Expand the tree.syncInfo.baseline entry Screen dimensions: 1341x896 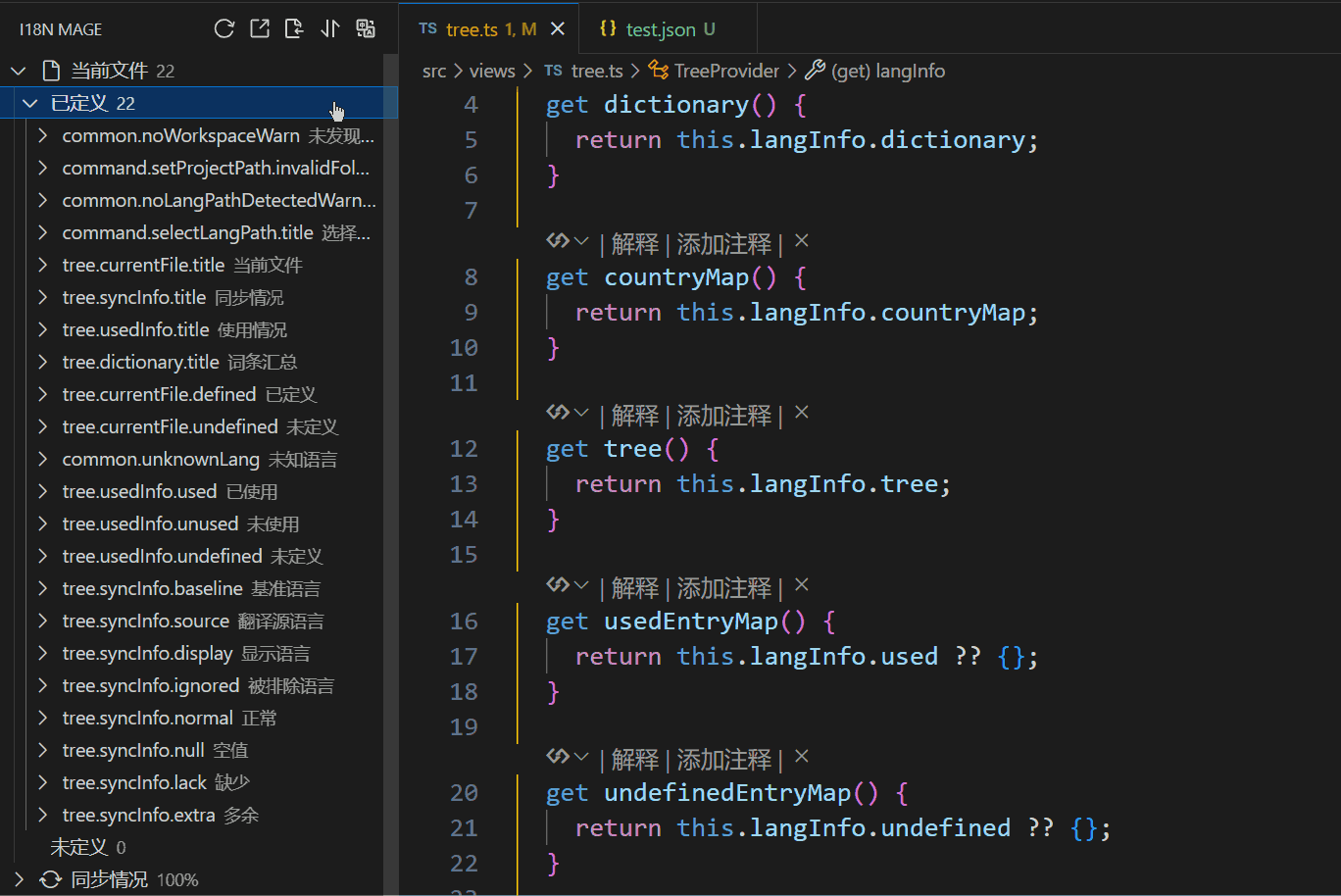coord(43,588)
